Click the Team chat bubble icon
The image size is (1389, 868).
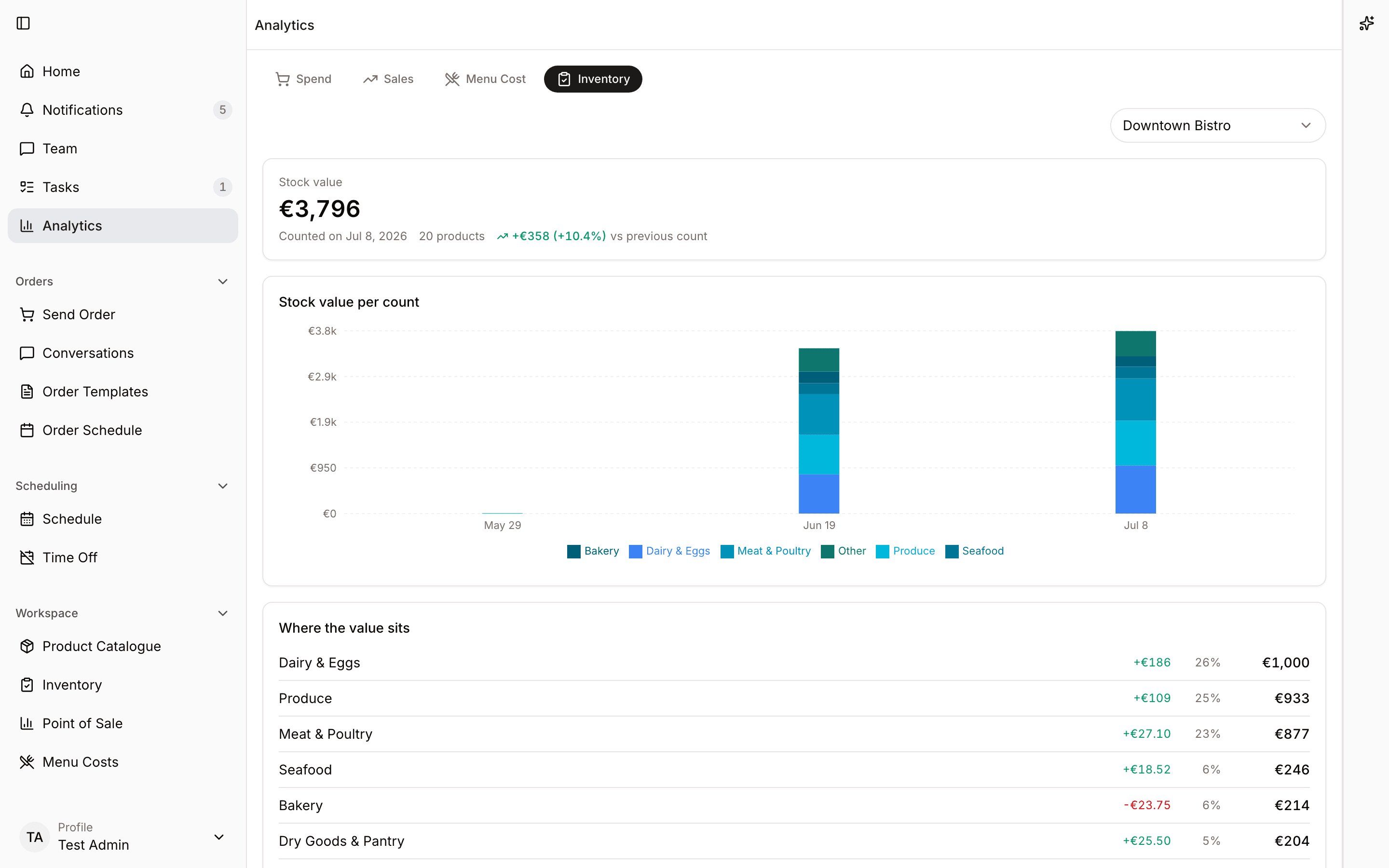coord(27,149)
